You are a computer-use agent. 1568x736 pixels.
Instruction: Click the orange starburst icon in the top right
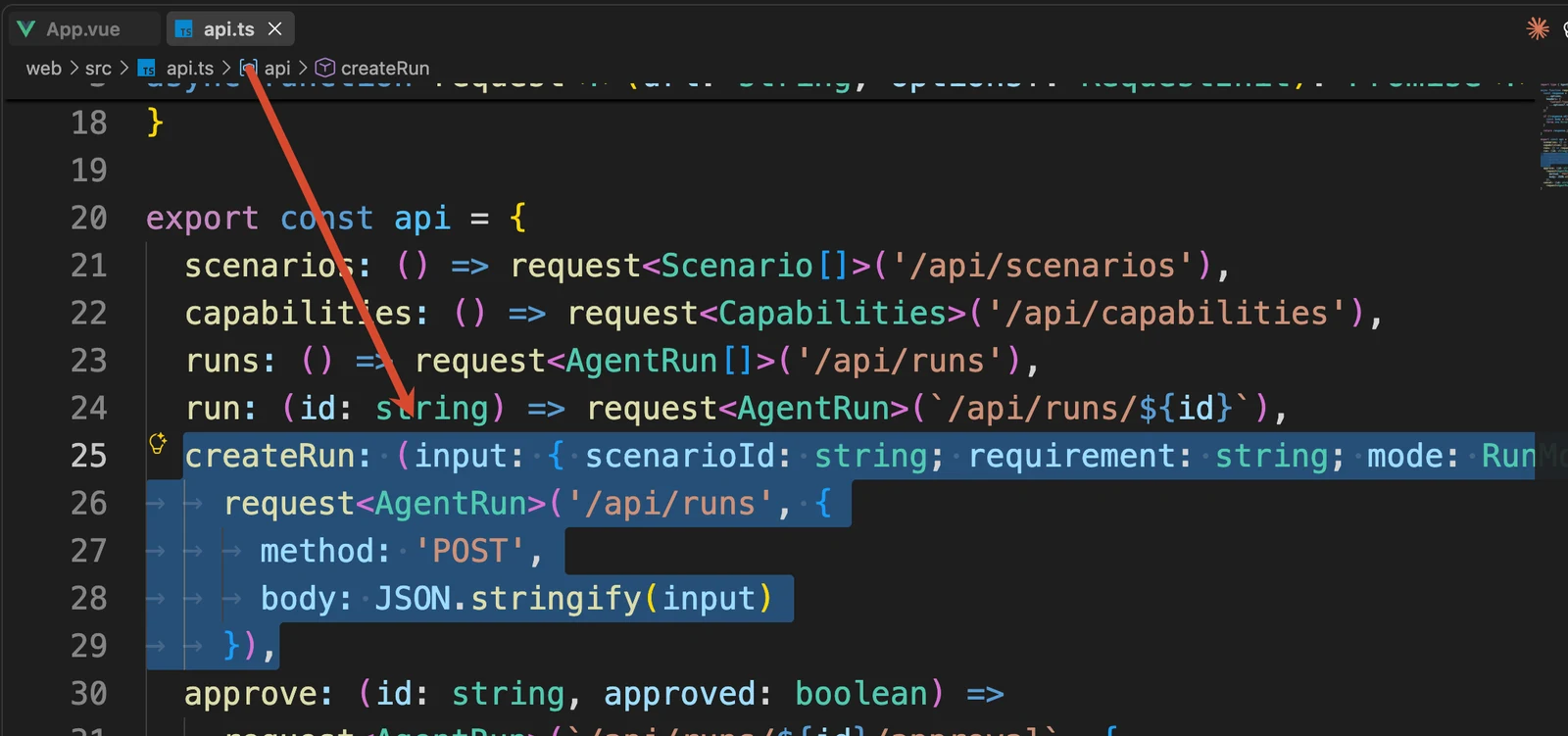coord(1538,28)
